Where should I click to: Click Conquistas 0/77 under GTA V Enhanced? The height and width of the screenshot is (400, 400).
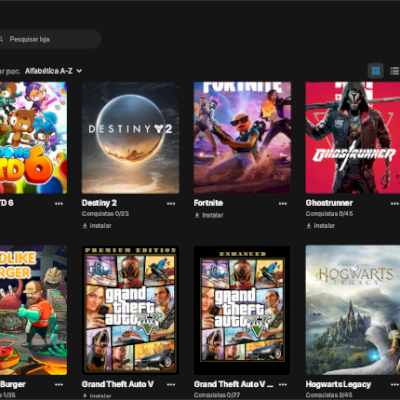point(217,395)
